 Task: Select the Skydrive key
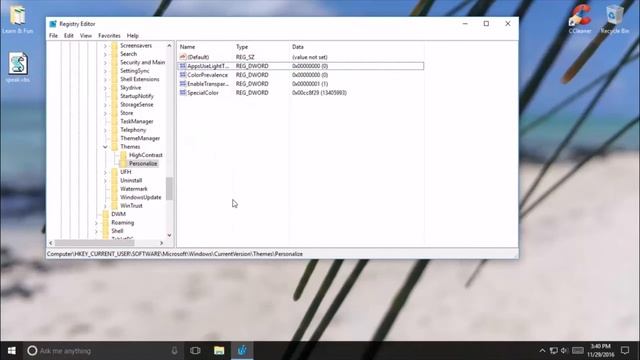[131, 88]
